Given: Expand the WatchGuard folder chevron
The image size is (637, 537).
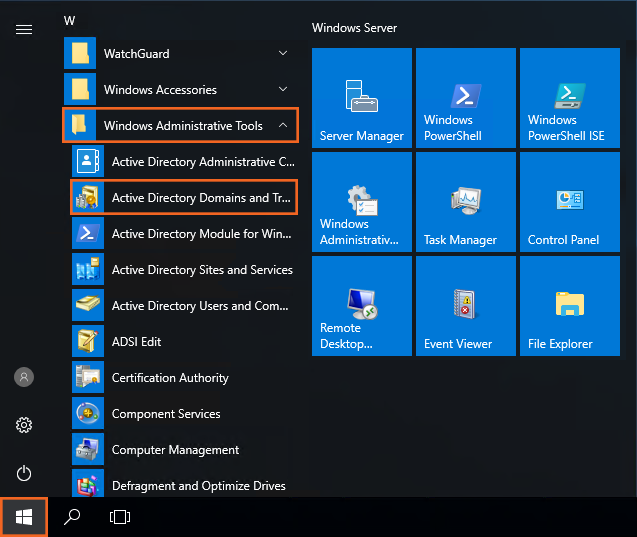Looking at the screenshot, I should point(283,54).
